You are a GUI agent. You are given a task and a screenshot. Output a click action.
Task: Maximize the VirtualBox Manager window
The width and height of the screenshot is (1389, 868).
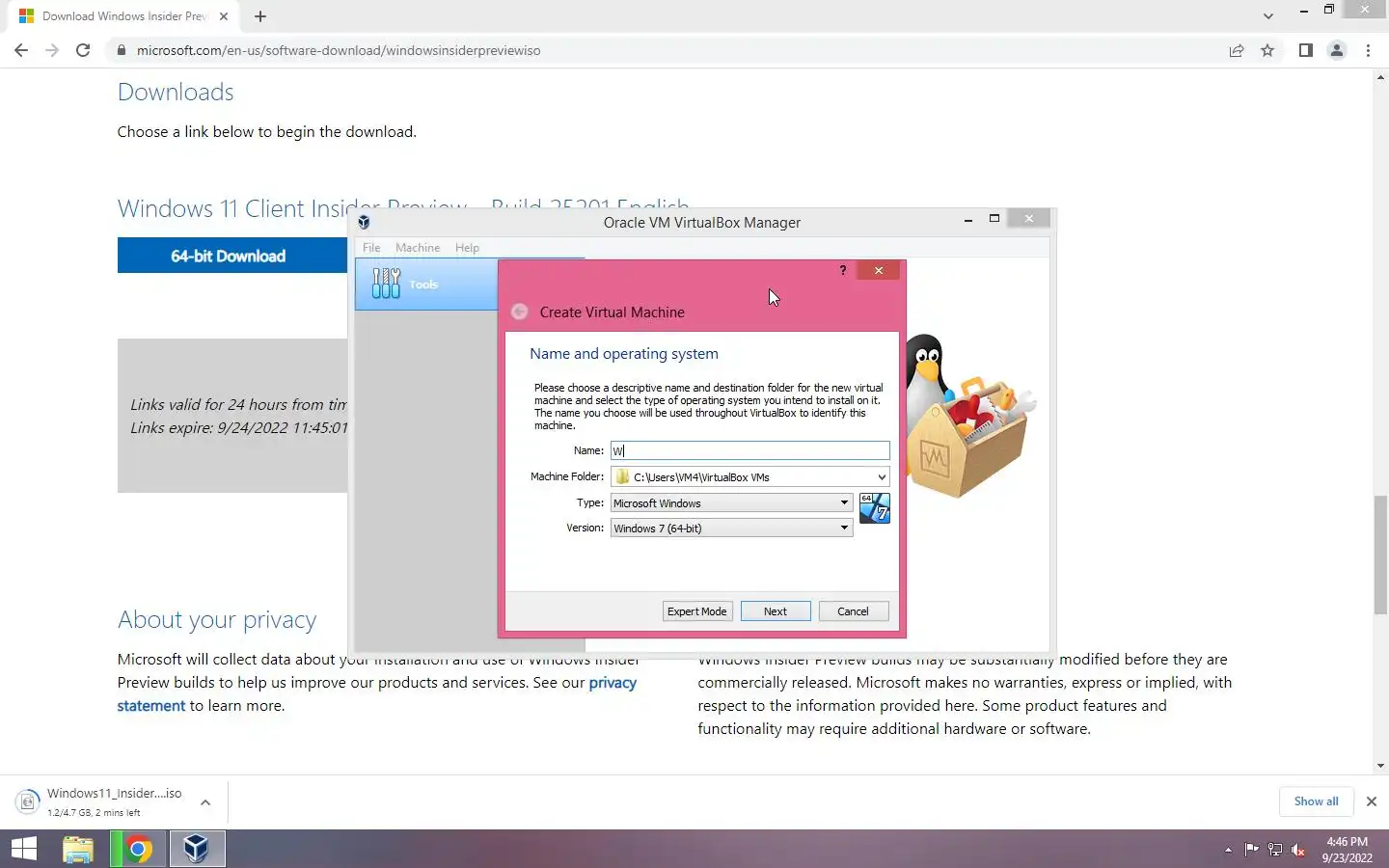point(994,219)
